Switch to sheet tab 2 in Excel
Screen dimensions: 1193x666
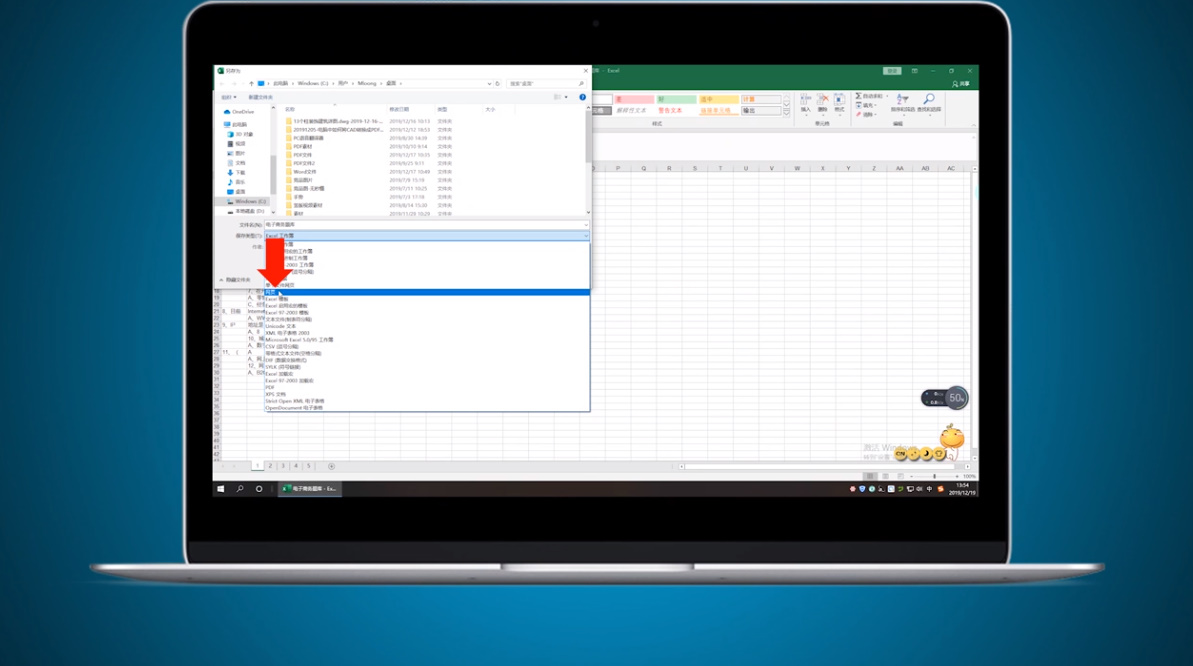(270, 466)
